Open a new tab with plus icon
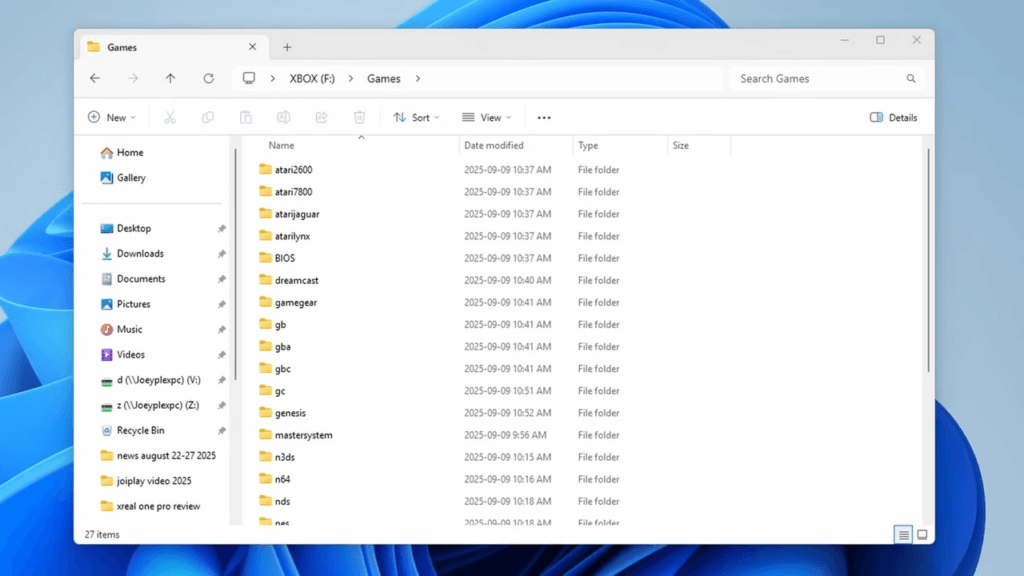 [x=287, y=47]
